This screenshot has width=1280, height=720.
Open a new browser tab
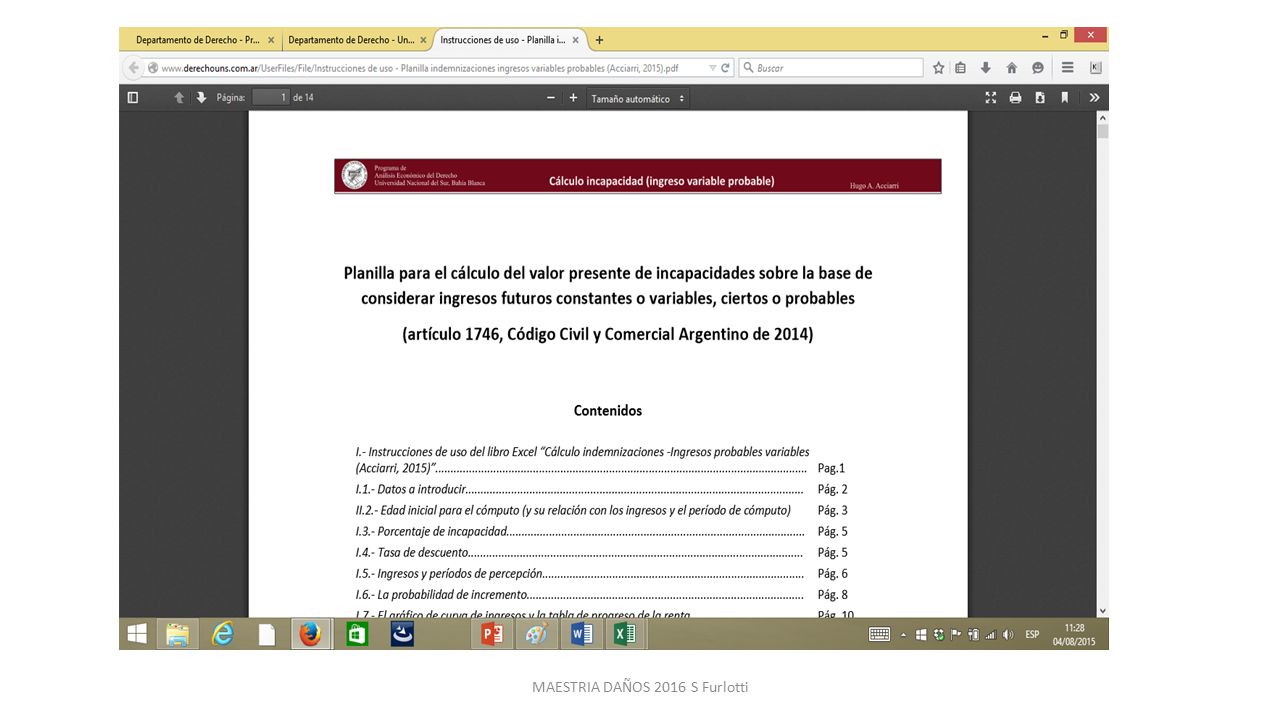600,40
